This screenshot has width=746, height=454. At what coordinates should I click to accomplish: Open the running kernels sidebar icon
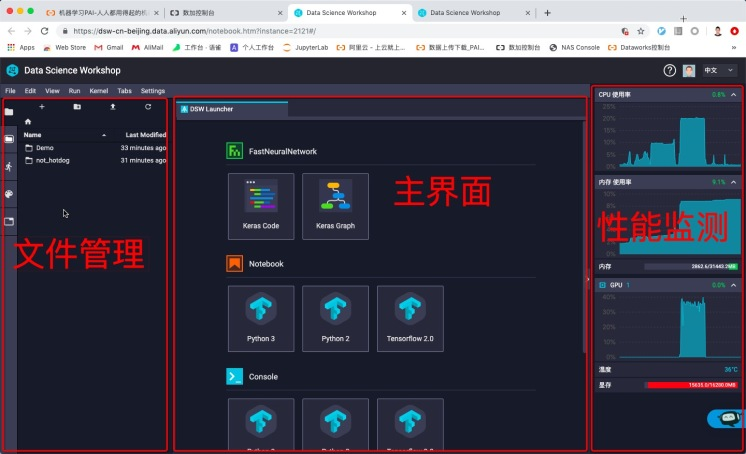click(9, 167)
